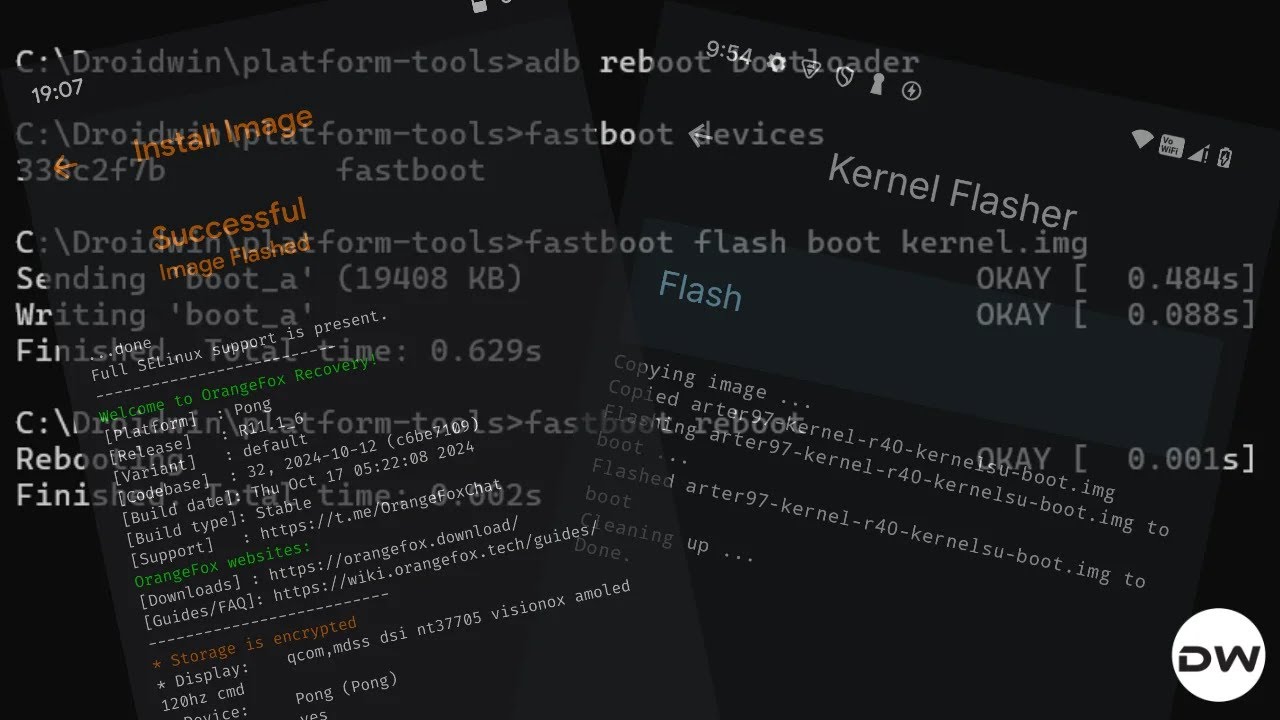Screen dimensions: 1280x720
Task: Tap the VoWiFi indicator icon
Action: tap(1170, 146)
